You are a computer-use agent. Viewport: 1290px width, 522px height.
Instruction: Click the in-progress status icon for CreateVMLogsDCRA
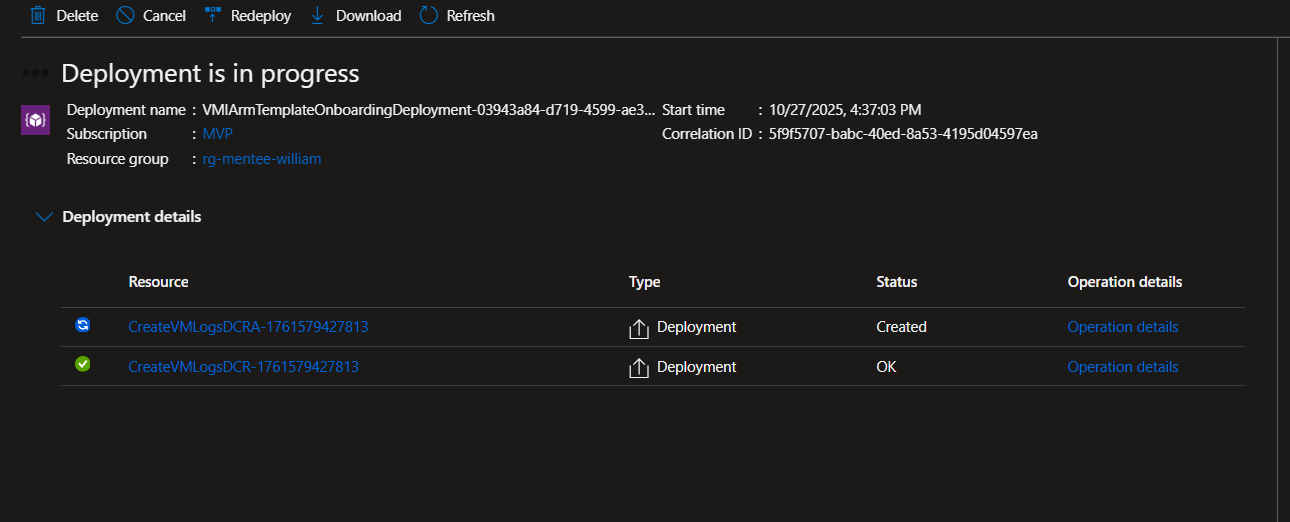(x=83, y=325)
